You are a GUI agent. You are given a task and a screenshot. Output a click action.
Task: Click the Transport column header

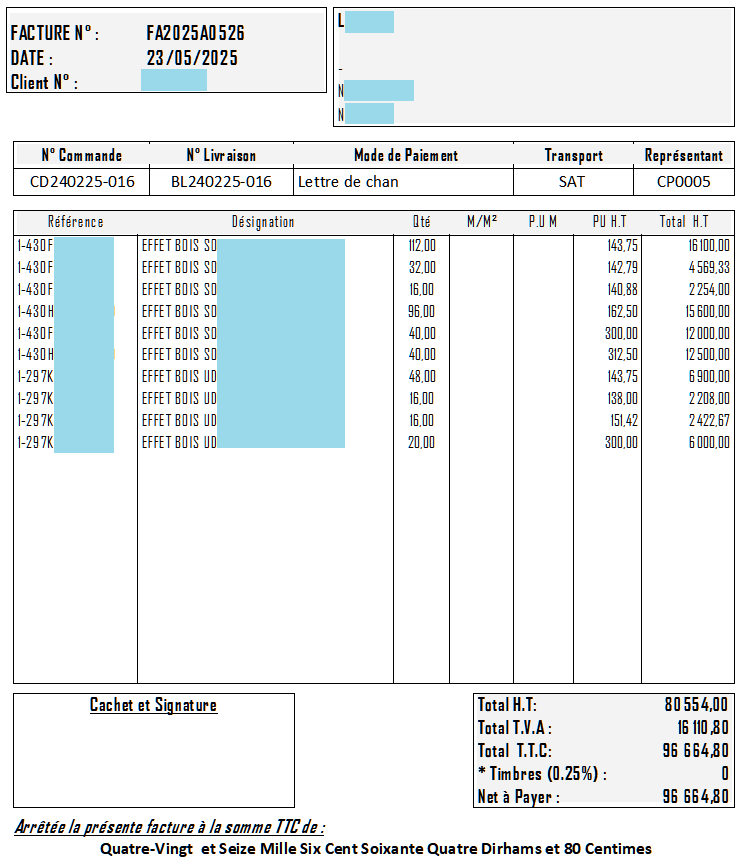573,155
